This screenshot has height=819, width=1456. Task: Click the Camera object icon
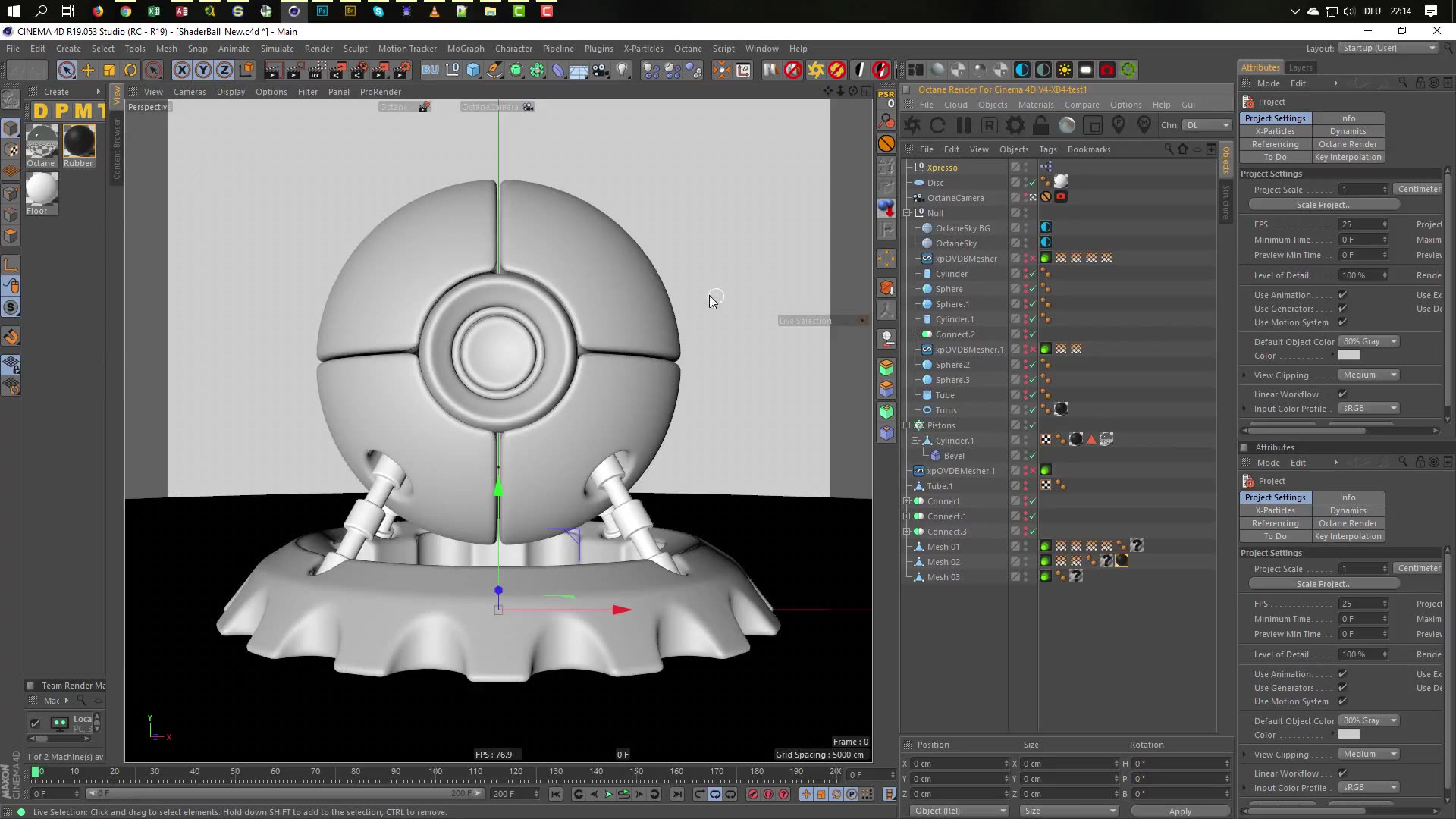click(x=600, y=71)
